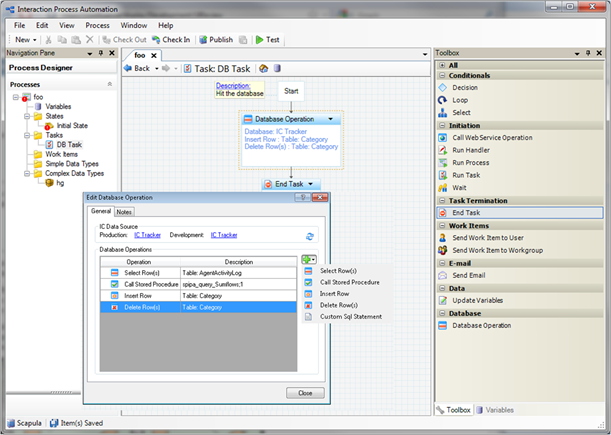Select the Loop toolbox item

[460, 100]
